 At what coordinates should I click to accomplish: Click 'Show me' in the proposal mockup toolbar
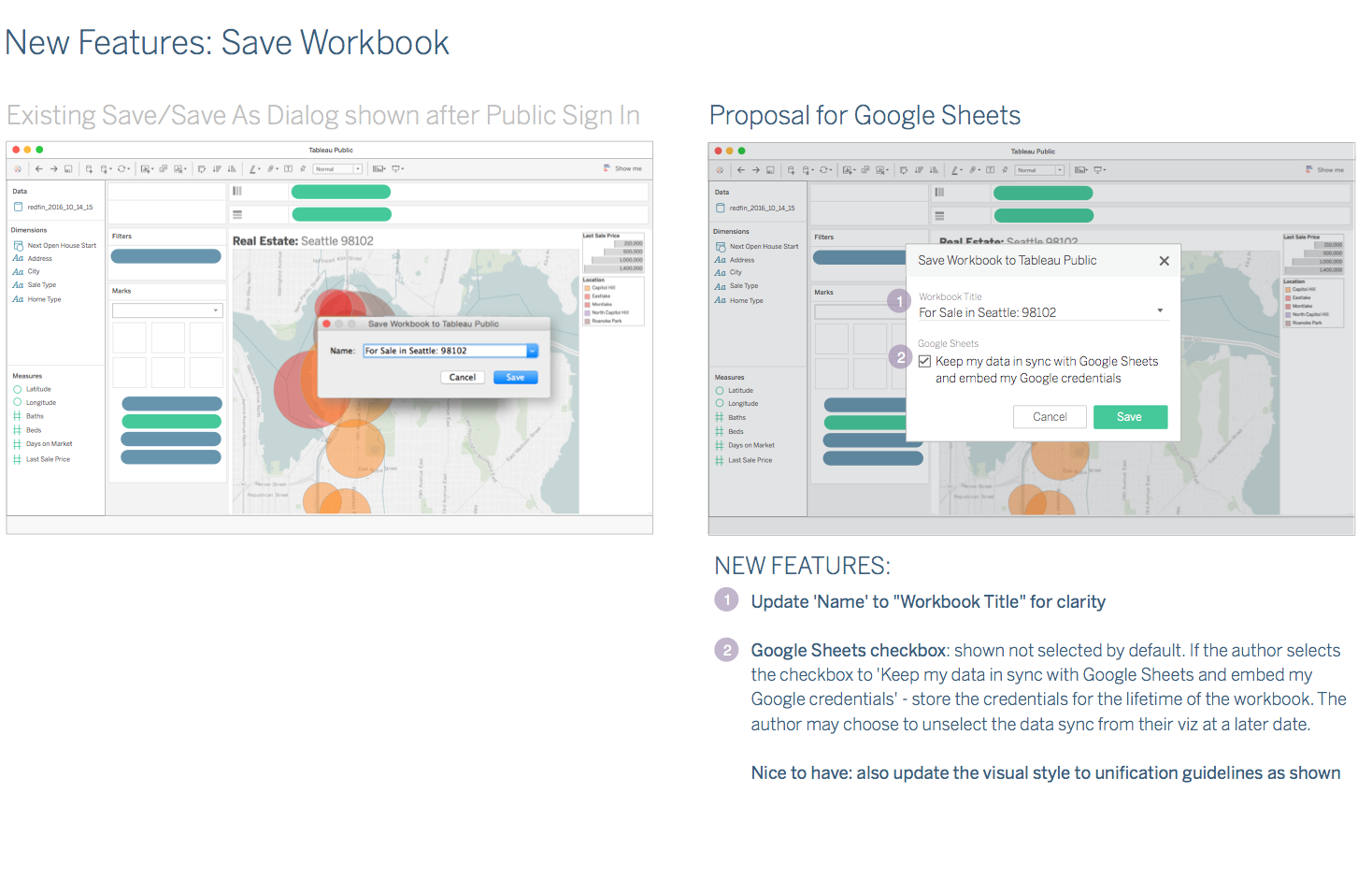[1324, 170]
